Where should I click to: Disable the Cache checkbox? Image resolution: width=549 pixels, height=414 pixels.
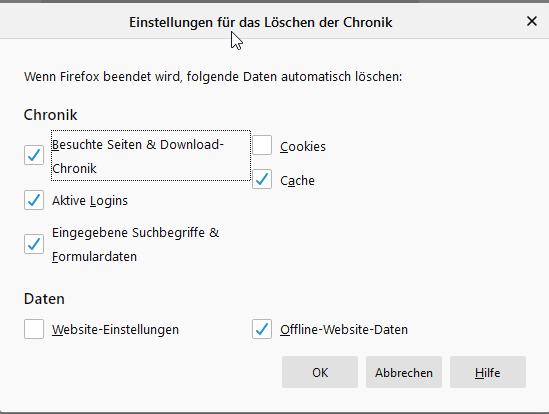[262, 179]
